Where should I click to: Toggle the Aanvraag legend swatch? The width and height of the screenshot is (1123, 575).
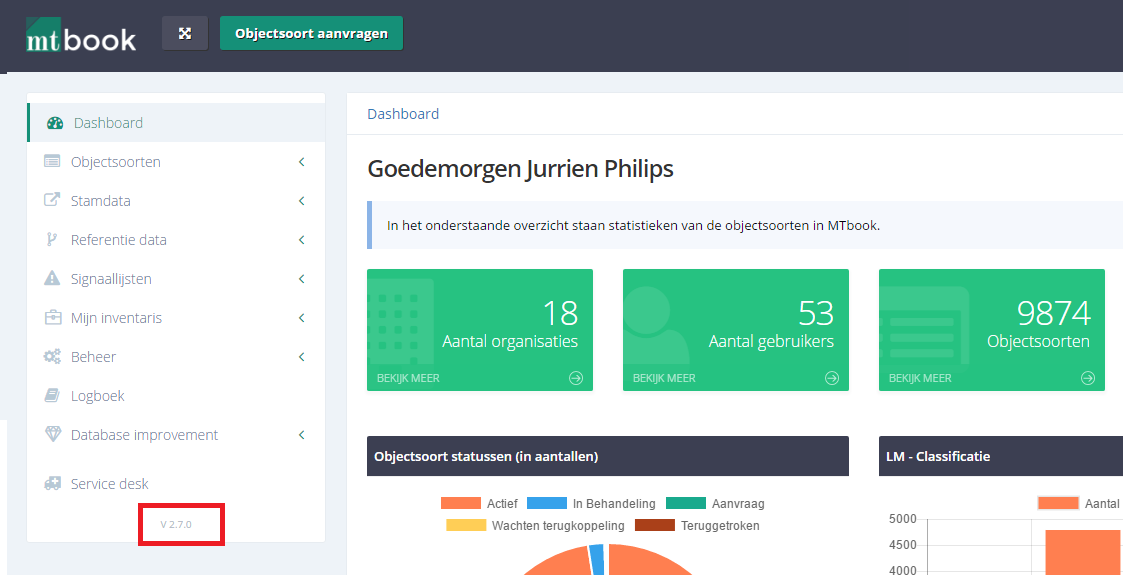point(684,503)
